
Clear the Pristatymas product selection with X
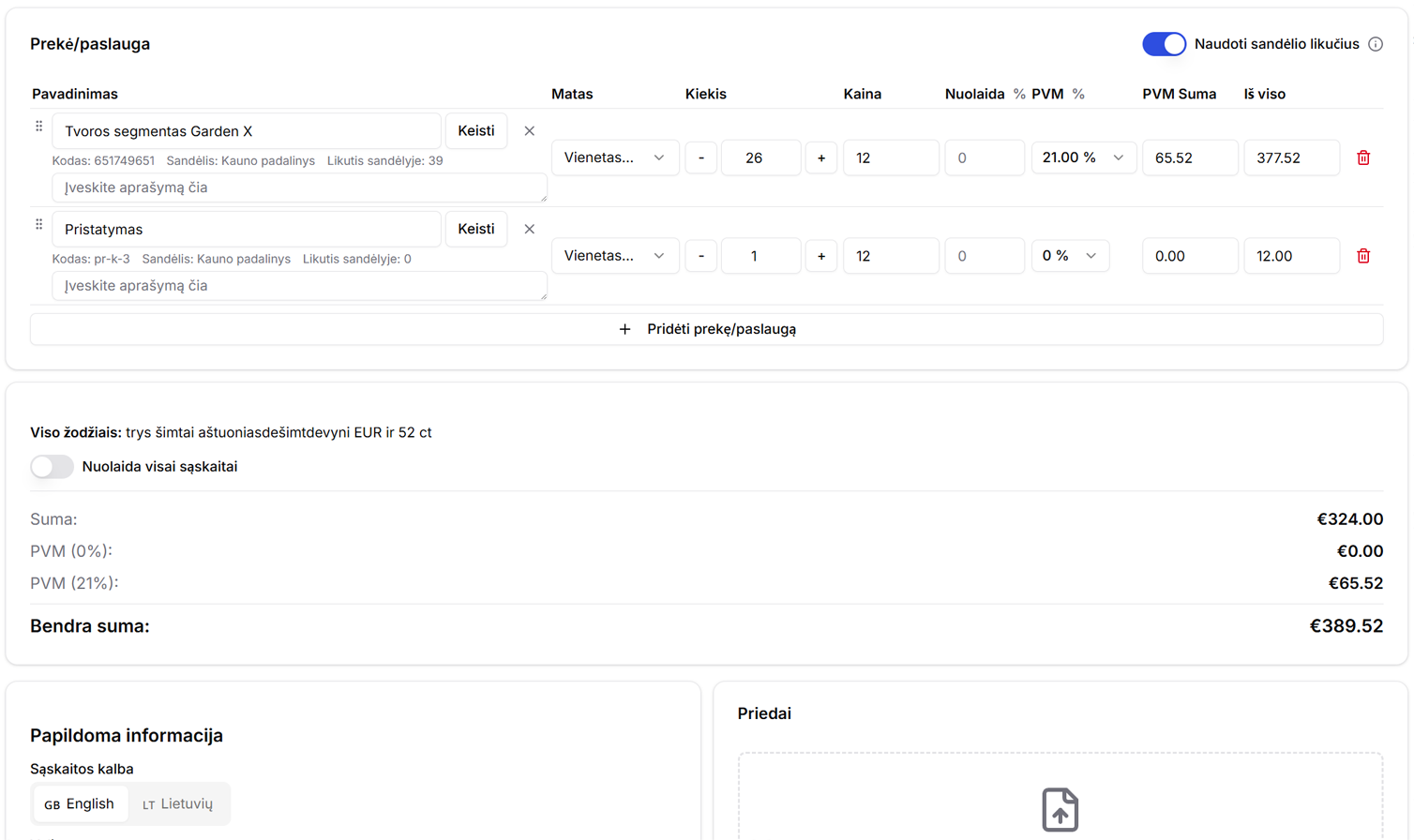529,230
